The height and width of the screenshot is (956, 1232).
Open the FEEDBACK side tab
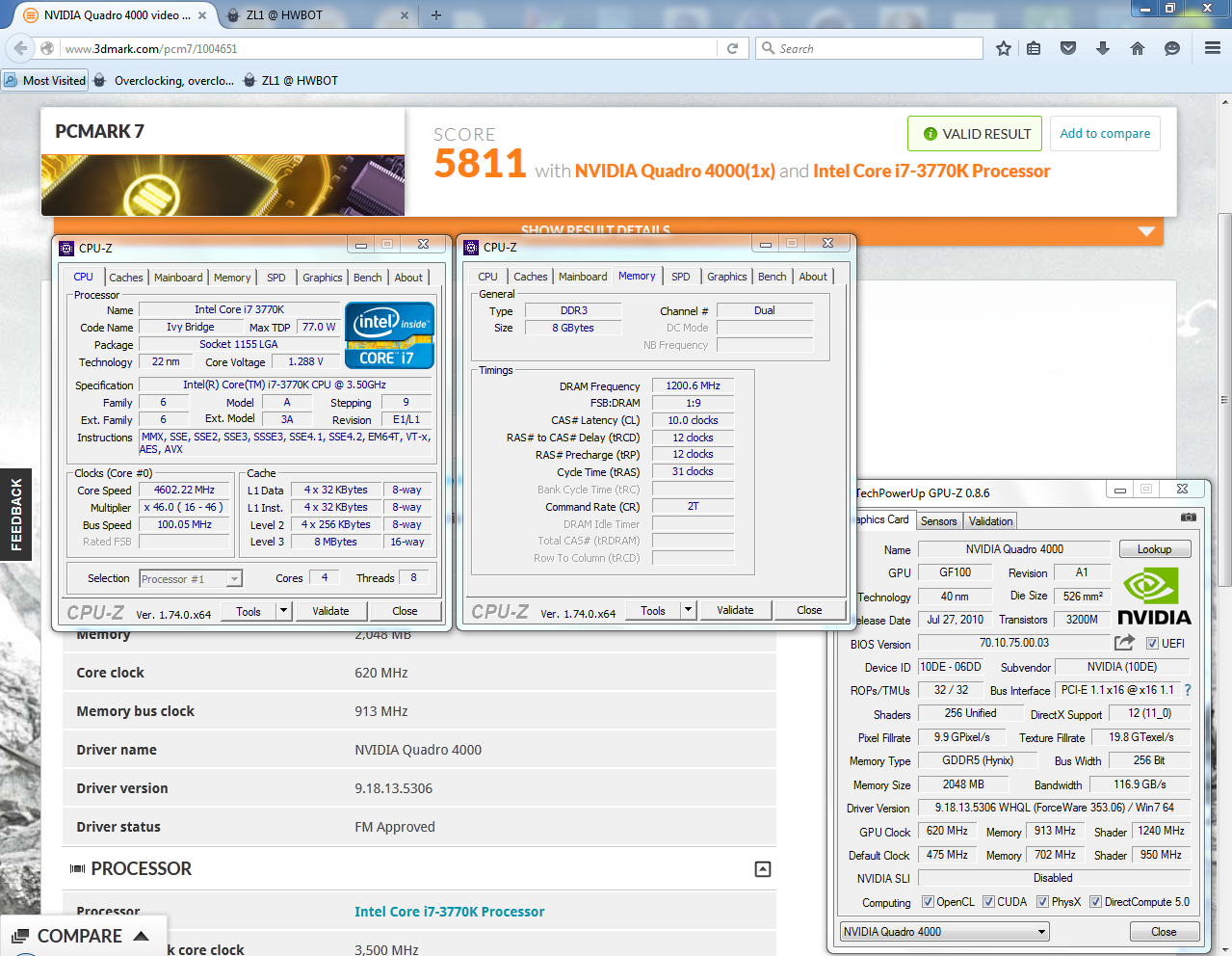[15, 515]
